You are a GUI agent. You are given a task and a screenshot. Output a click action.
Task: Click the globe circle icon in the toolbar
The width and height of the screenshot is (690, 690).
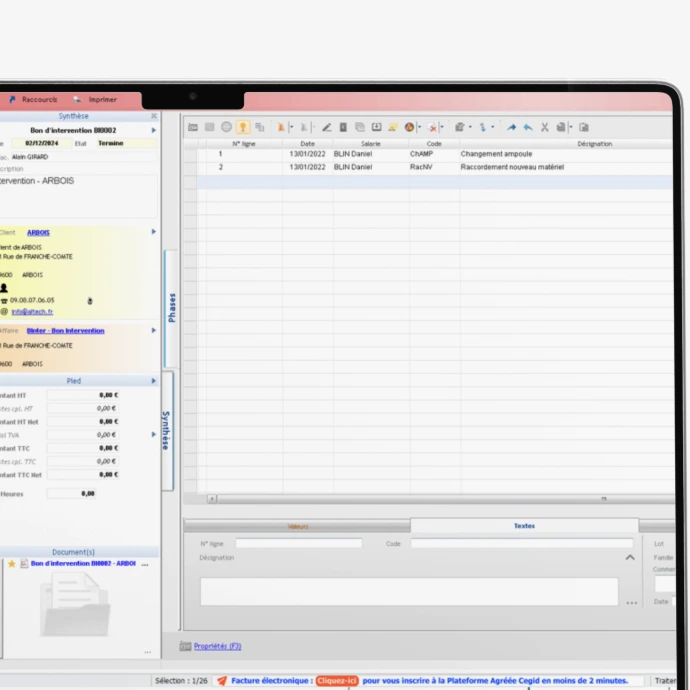(x=226, y=127)
